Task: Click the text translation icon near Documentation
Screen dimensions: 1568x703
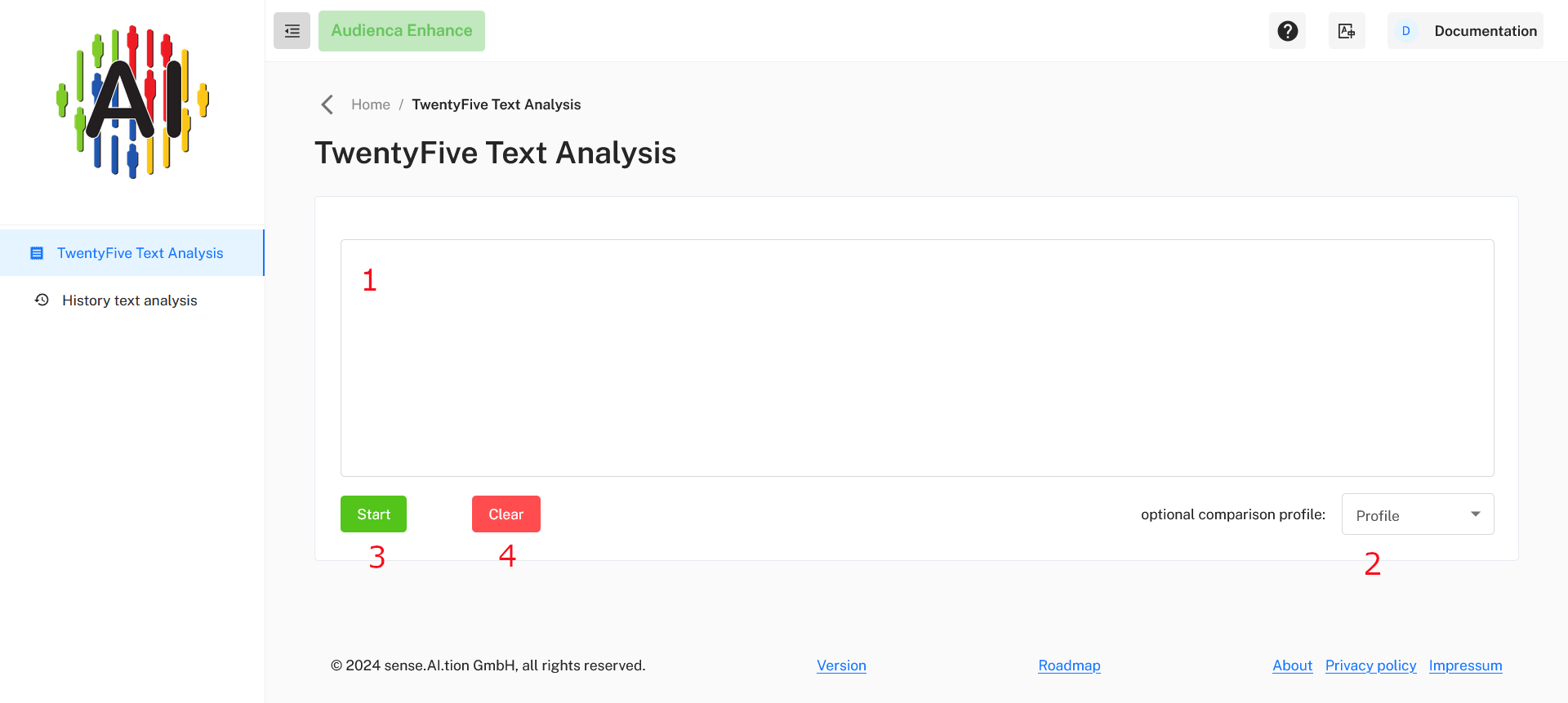Action: click(x=1347, y=30)
